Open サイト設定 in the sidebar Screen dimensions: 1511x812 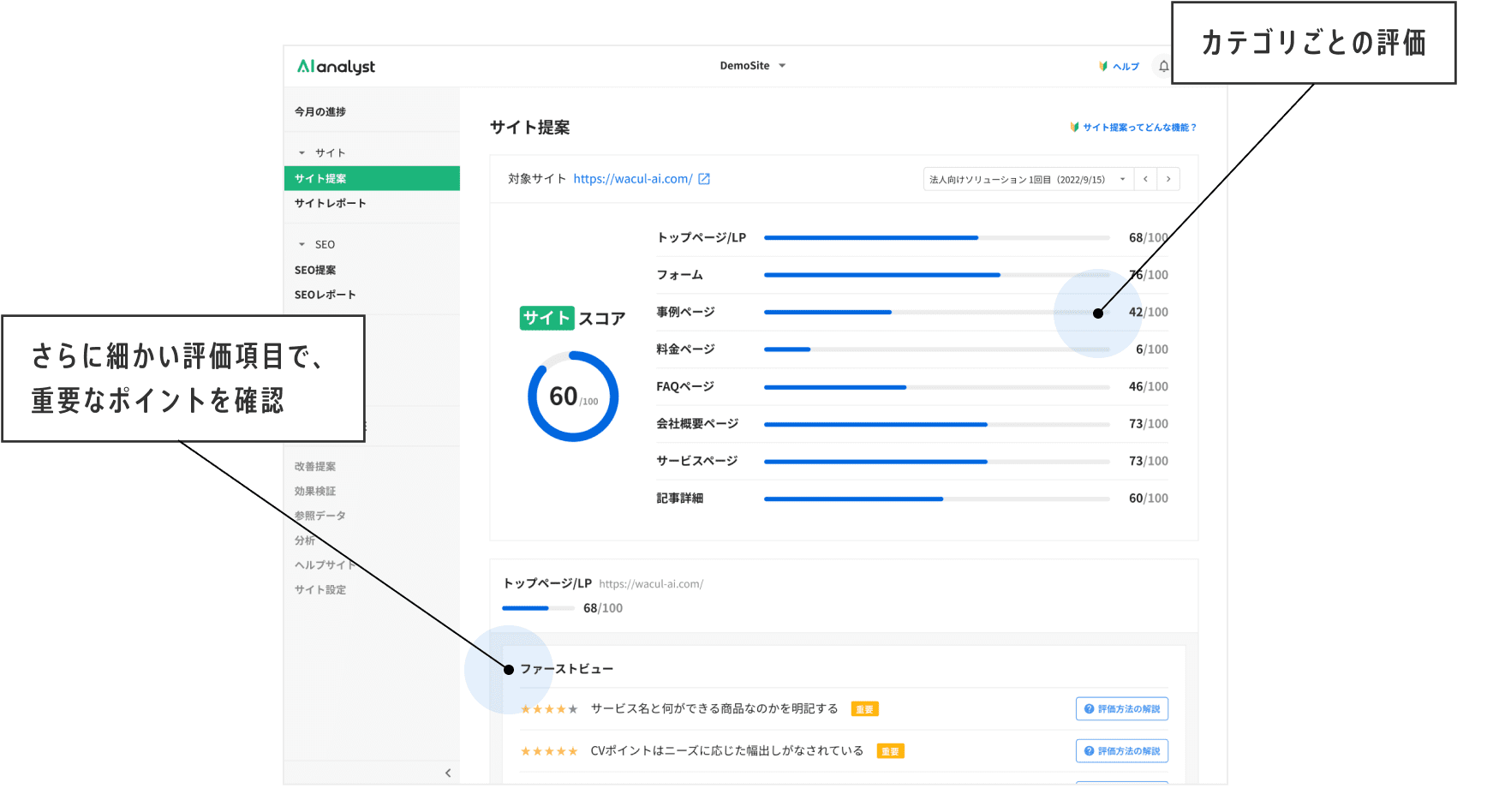pyautogui.click(x=320, y=590)
